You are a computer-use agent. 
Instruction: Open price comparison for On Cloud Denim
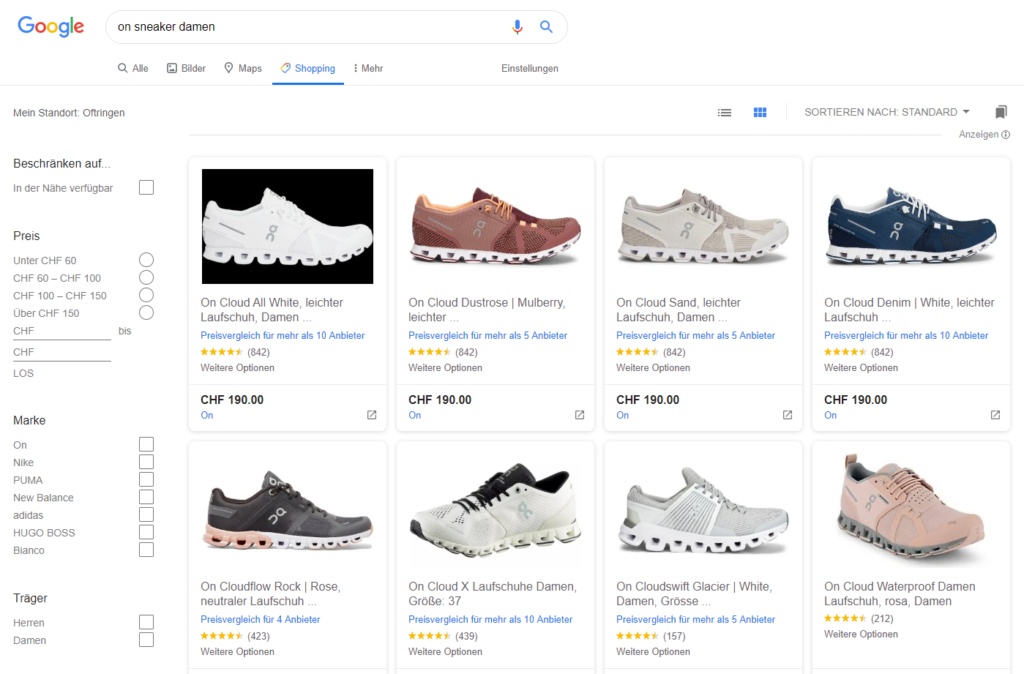[906, 336]
